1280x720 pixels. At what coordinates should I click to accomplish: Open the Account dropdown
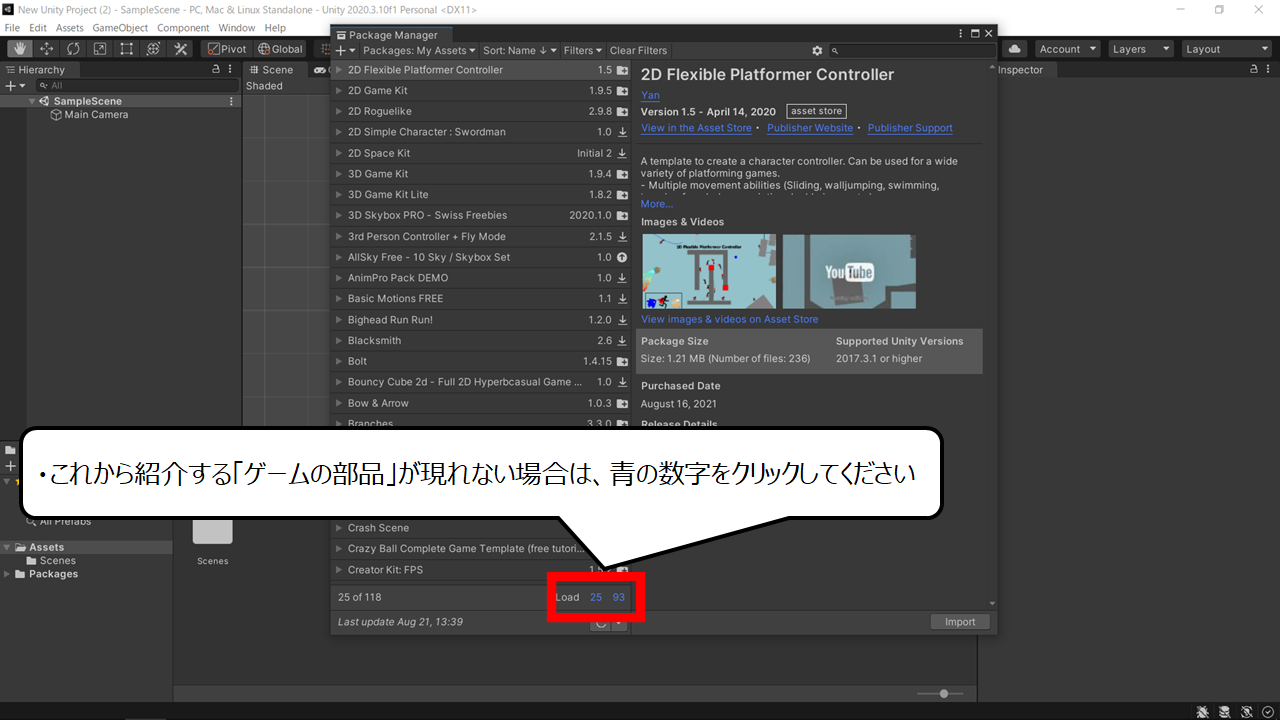1067,49
